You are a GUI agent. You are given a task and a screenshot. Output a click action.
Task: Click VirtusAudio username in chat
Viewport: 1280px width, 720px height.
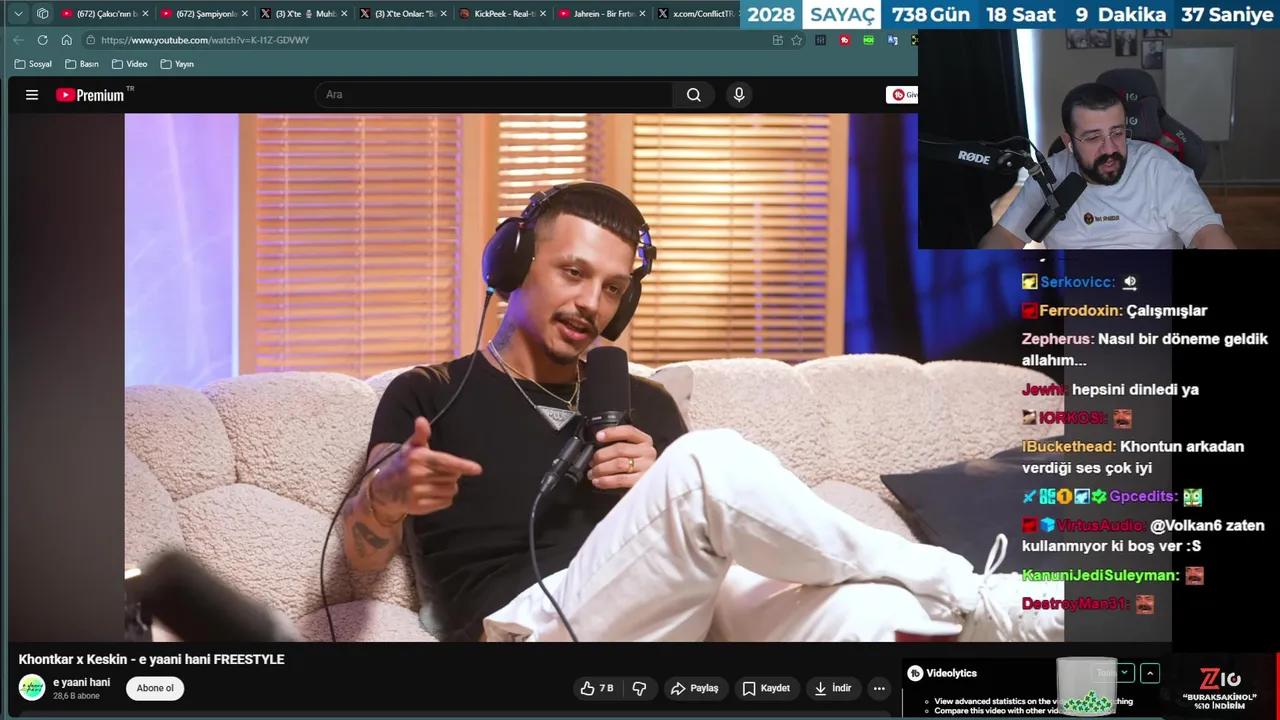(1101, 525)
